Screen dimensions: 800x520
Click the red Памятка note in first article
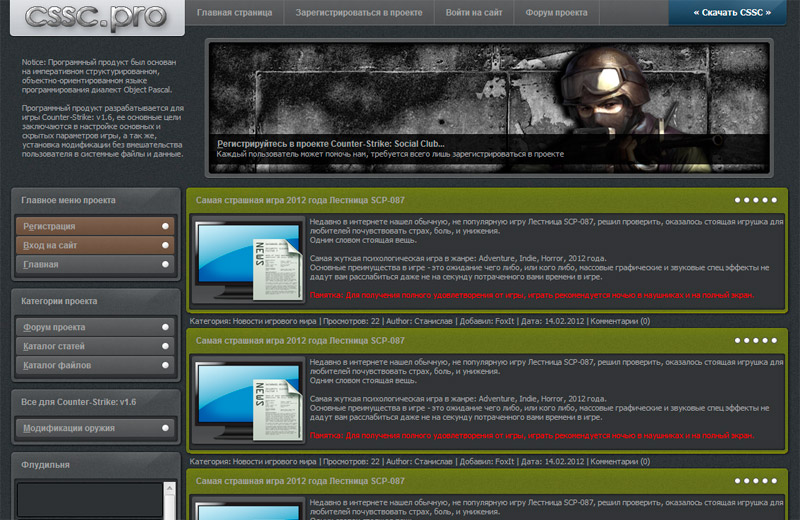tap(532, 295)
